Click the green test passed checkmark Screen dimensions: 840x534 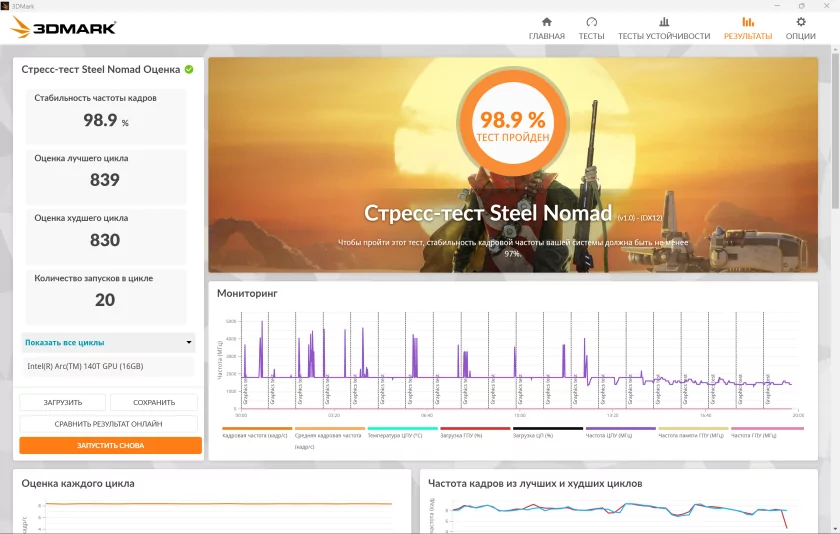pos(189,70)
